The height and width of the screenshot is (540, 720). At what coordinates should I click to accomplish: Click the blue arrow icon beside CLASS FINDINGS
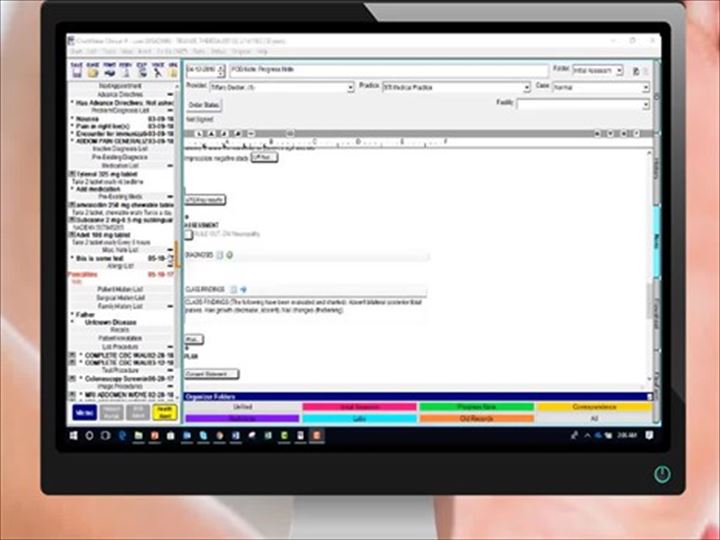(x=243, y=289)
